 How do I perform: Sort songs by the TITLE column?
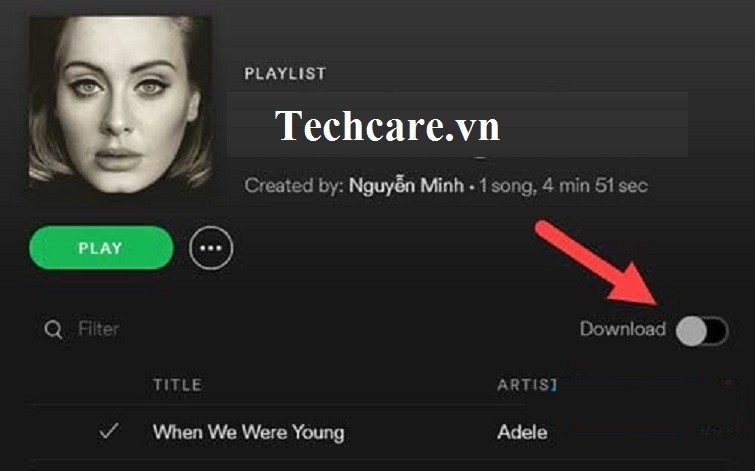coord(177,385)
